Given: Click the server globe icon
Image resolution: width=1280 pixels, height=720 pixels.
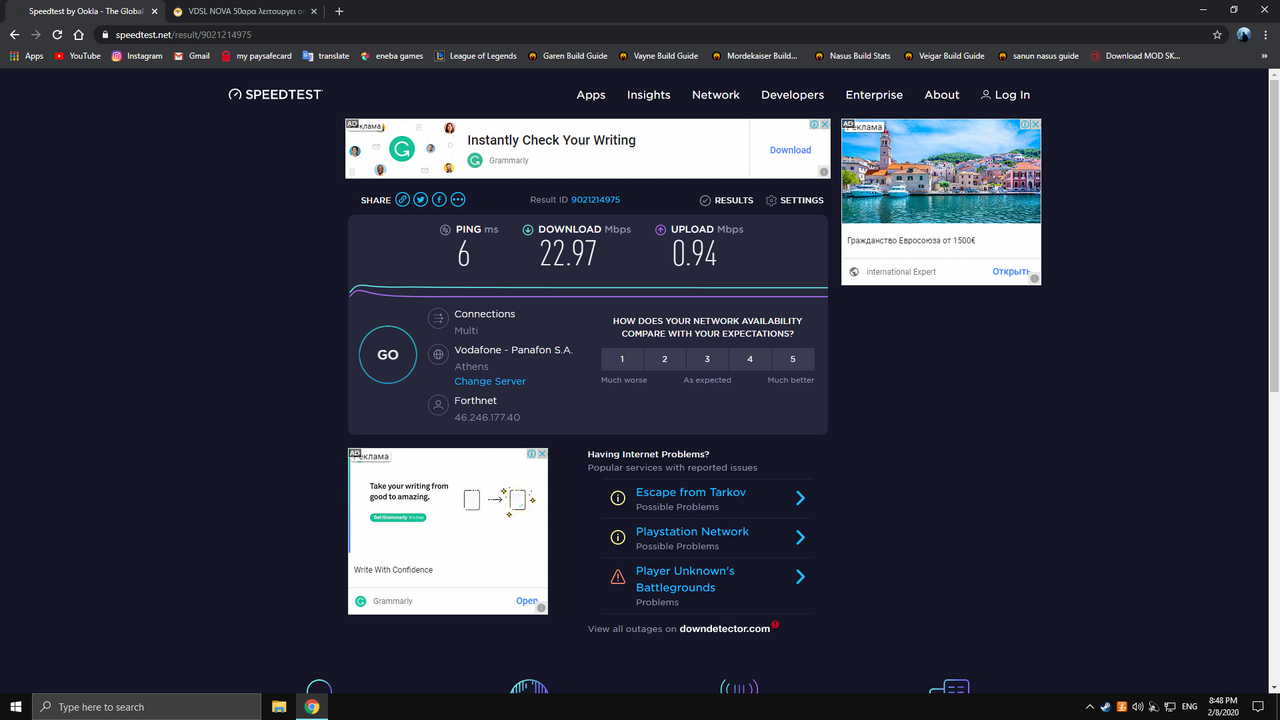Looking at the screenshot, I should tap(437, 354).
